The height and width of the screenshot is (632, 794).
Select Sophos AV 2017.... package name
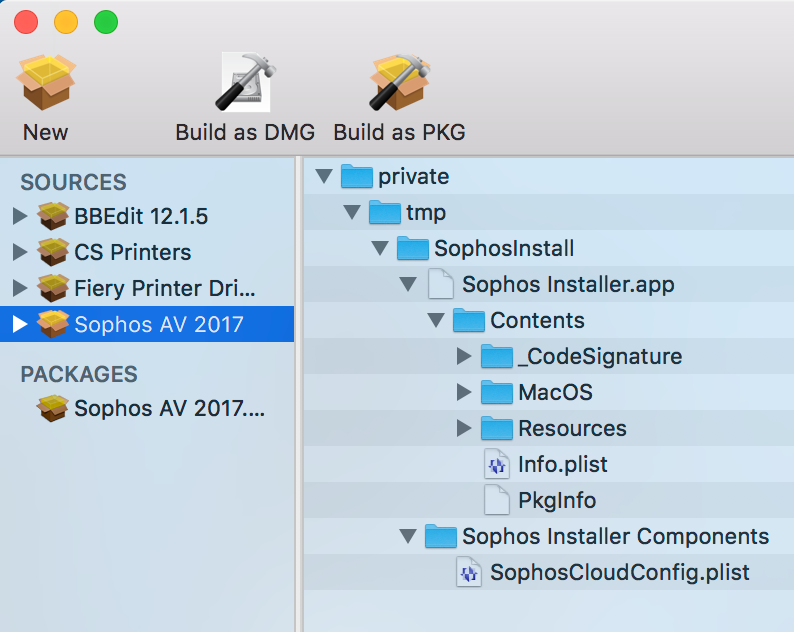click(x=170, y=409)
